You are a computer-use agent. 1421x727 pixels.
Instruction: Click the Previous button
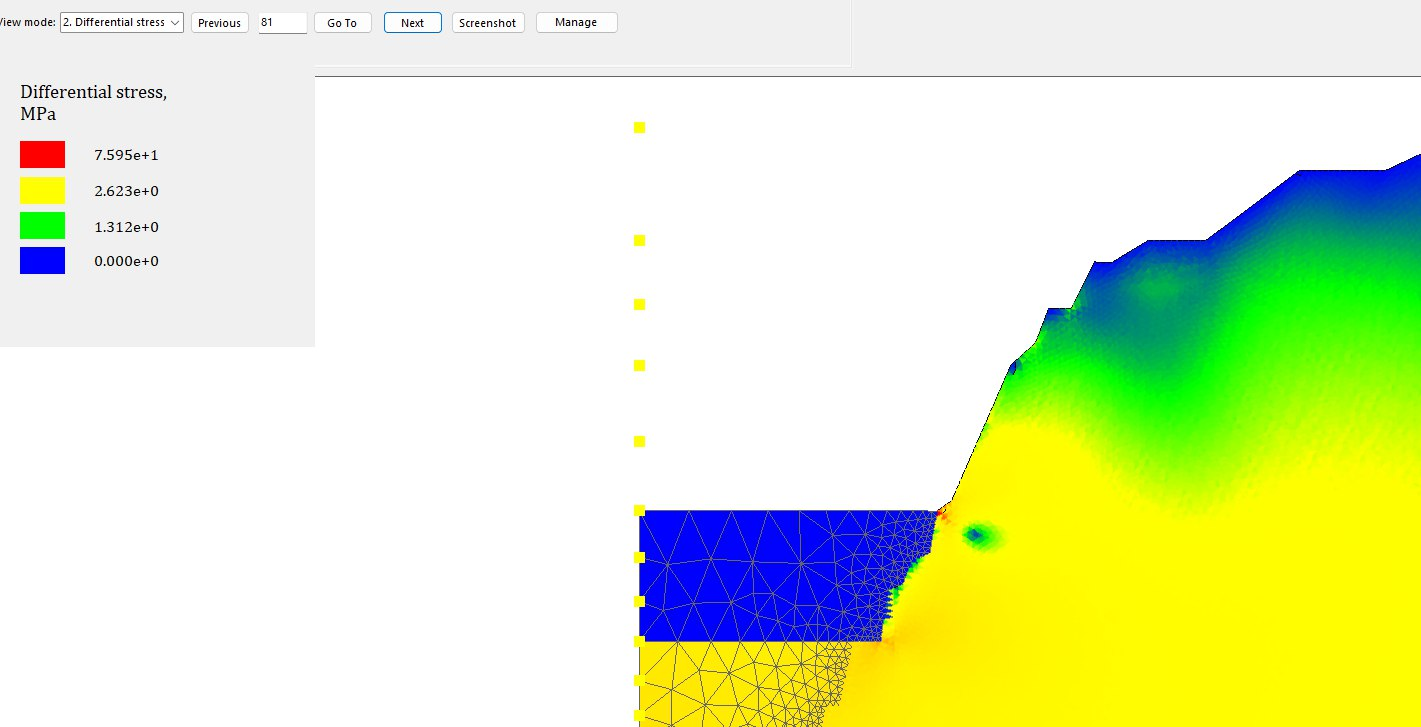[x=219, y=22]
